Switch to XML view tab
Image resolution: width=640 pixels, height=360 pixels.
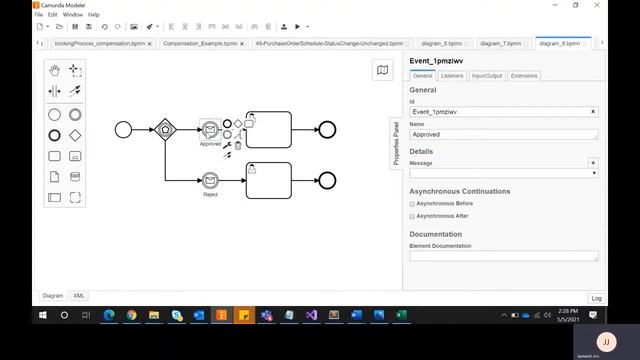(79, 296)
